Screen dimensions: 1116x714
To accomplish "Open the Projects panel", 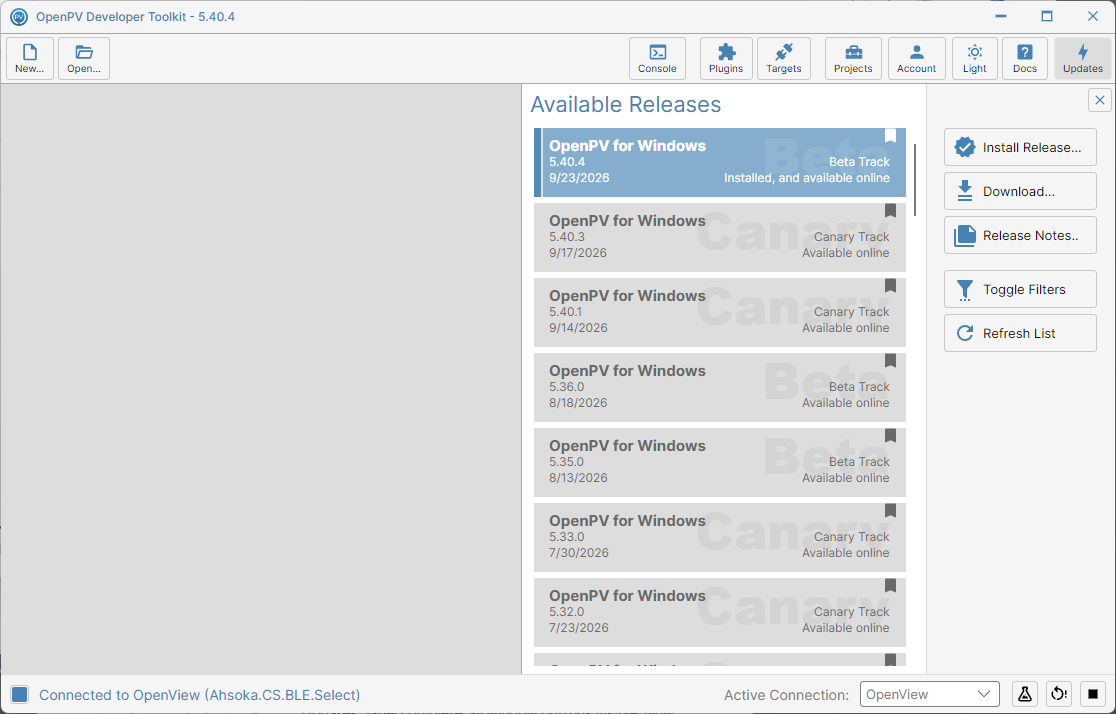I will (x=853, y=58).
